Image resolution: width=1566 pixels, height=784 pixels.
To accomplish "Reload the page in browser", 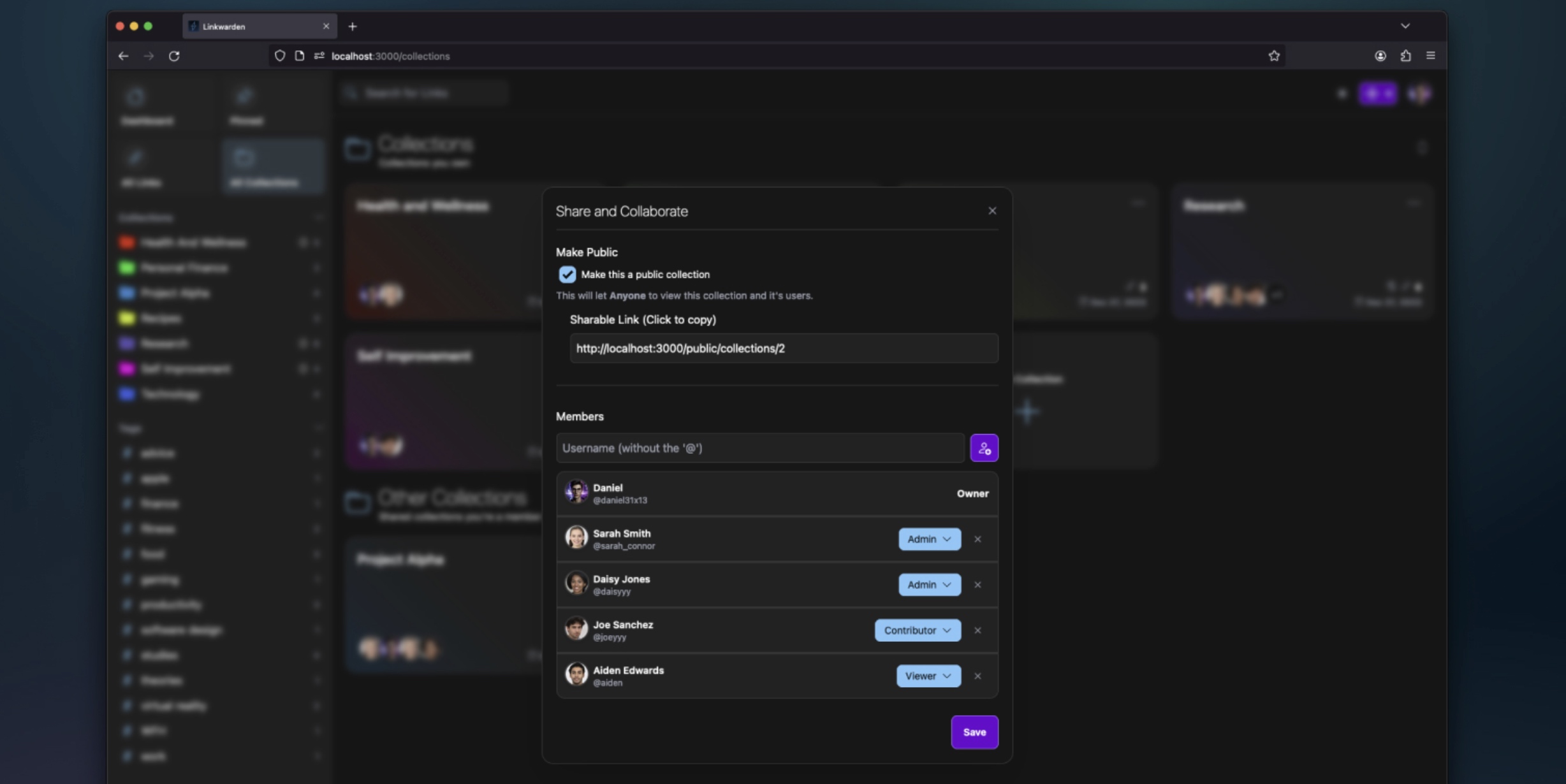I will click(174, 56).
